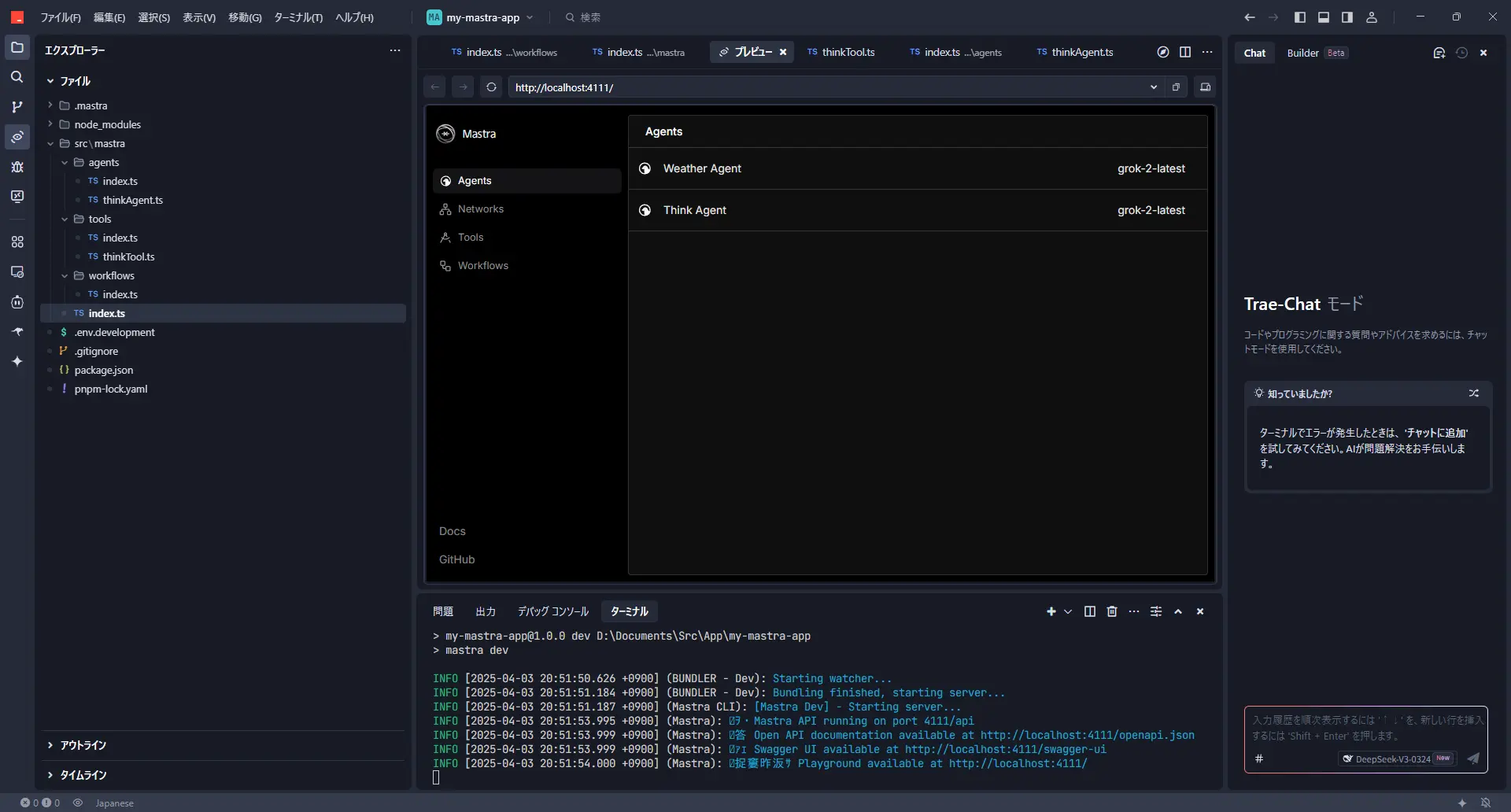This screenshot has height=812, width=1511.
Task: Open the Think Agent entry
Action: pos(695,210)
